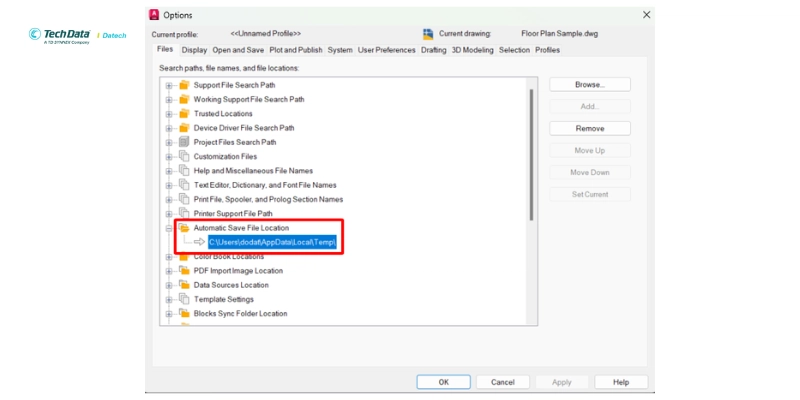Select the Automatic Save File Location row

tap(241, 228)
